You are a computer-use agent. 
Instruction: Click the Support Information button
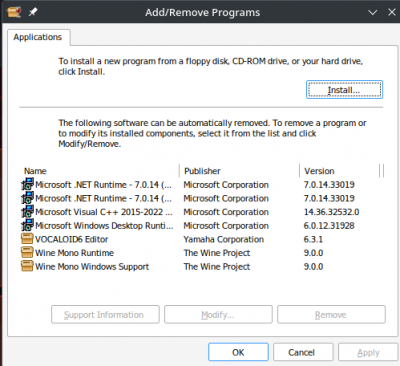105,314
